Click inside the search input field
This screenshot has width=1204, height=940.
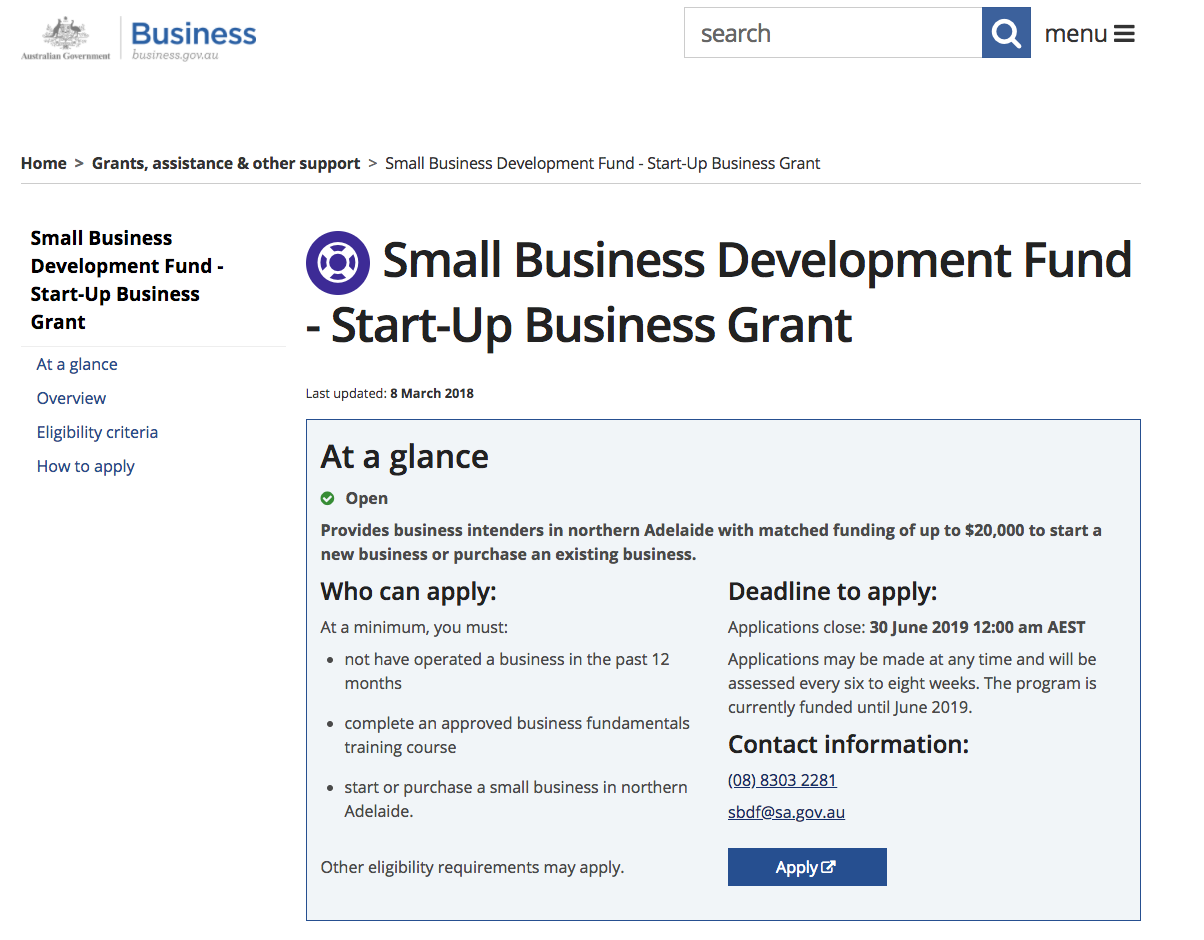pos(832,33)
